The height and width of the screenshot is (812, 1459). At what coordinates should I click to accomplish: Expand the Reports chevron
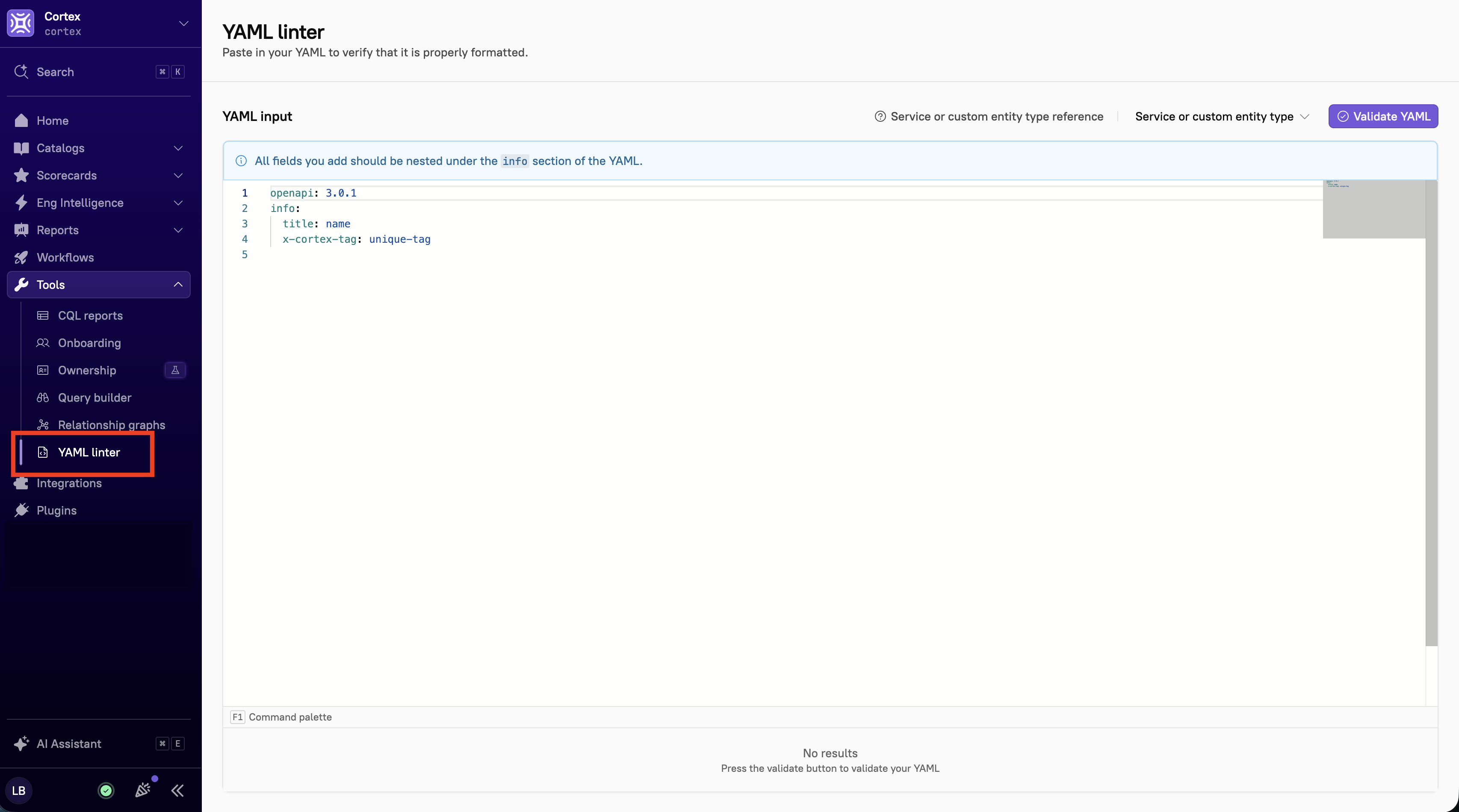178,230
